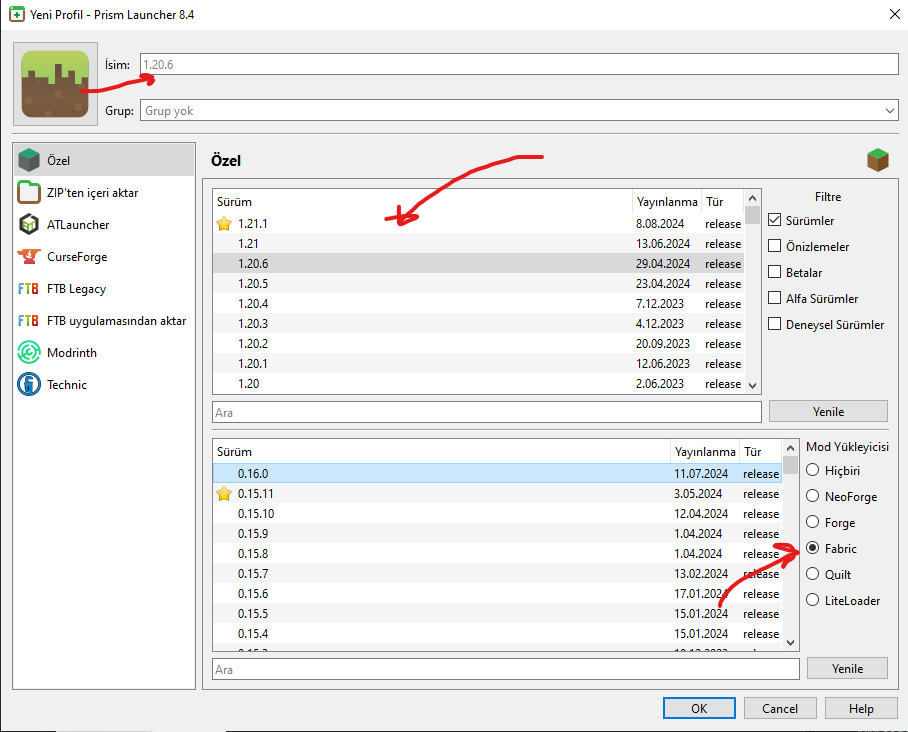Click the cube icon right of Özel heading
Screen dimensions: 908x732
tap(877, 160)
